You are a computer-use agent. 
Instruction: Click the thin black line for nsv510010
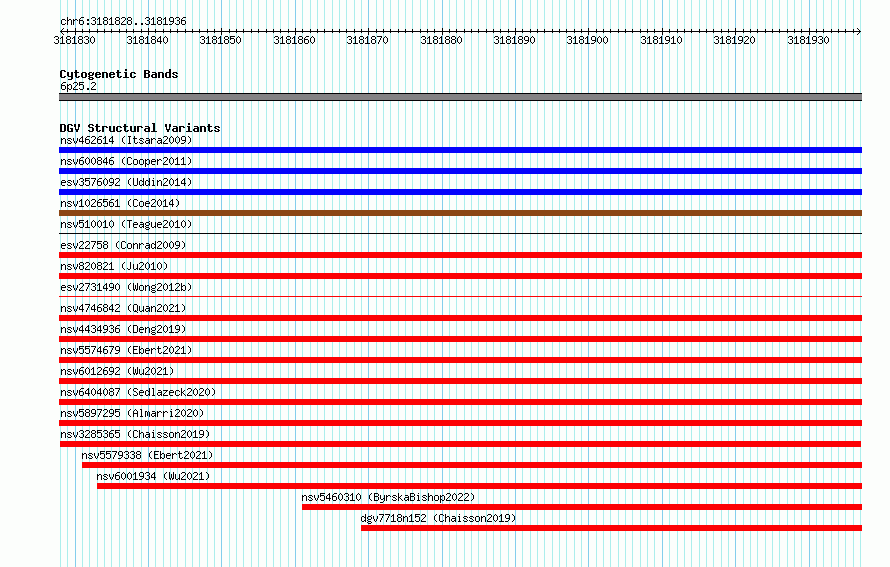tap(460, 233)
